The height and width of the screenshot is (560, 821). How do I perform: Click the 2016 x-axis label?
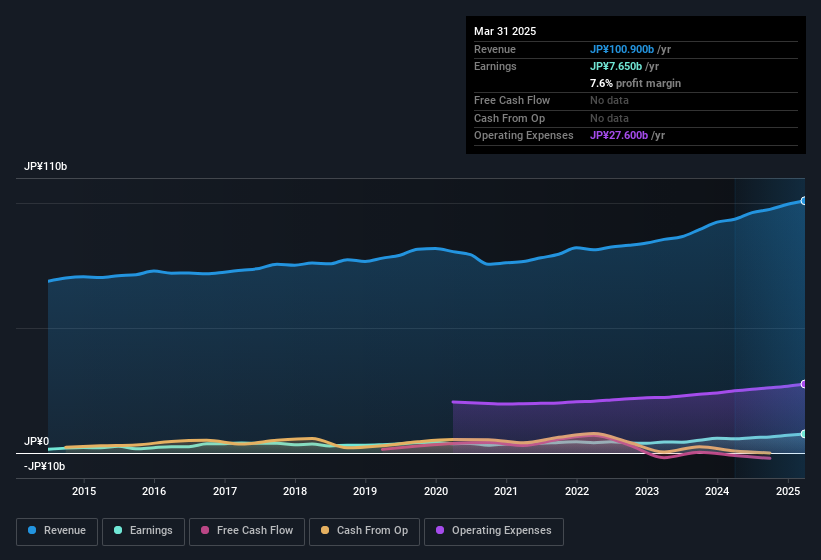tap(154, 491)
